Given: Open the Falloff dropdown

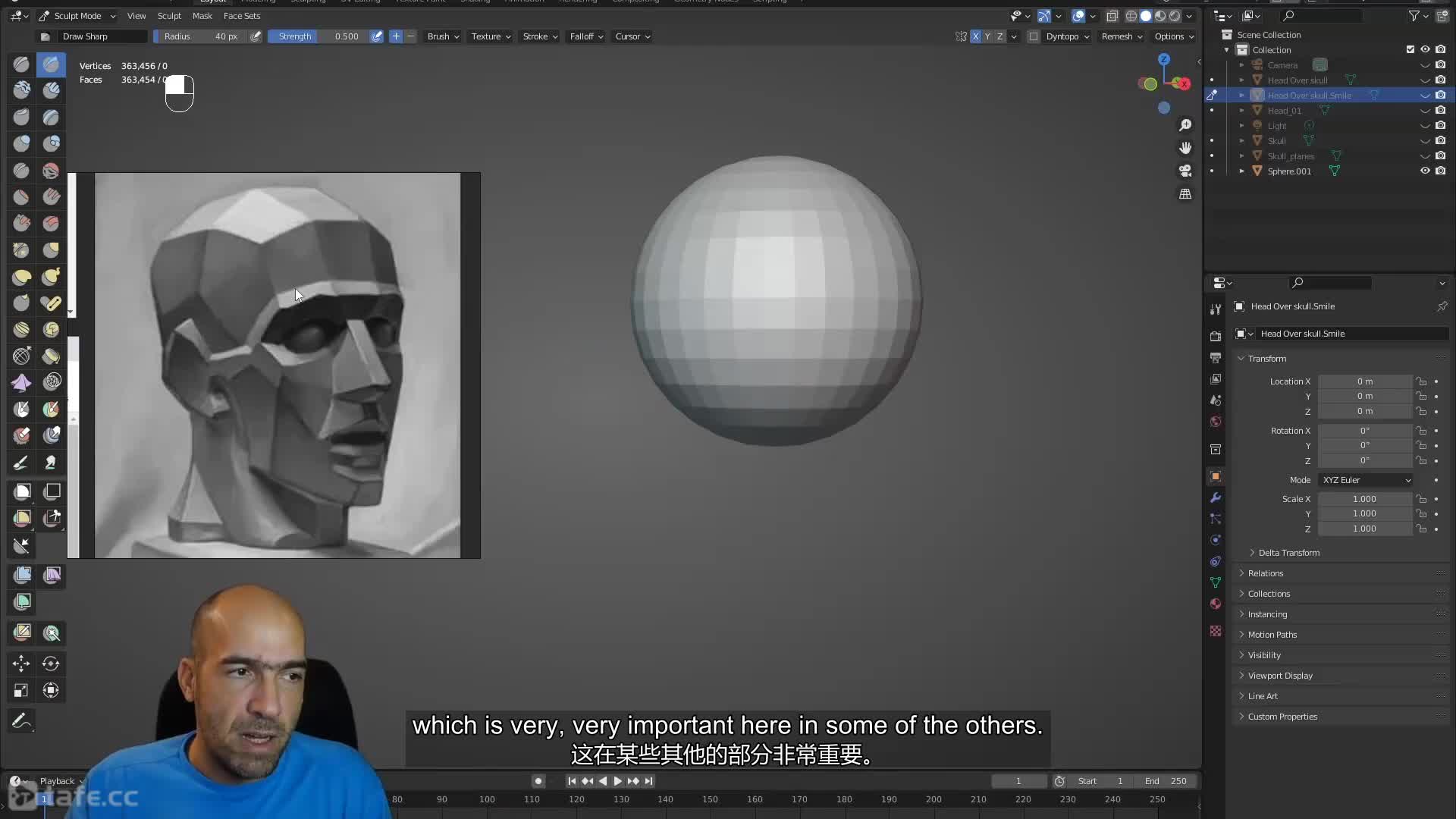Looking at the screenshot, I should click(x=586, y=36).
